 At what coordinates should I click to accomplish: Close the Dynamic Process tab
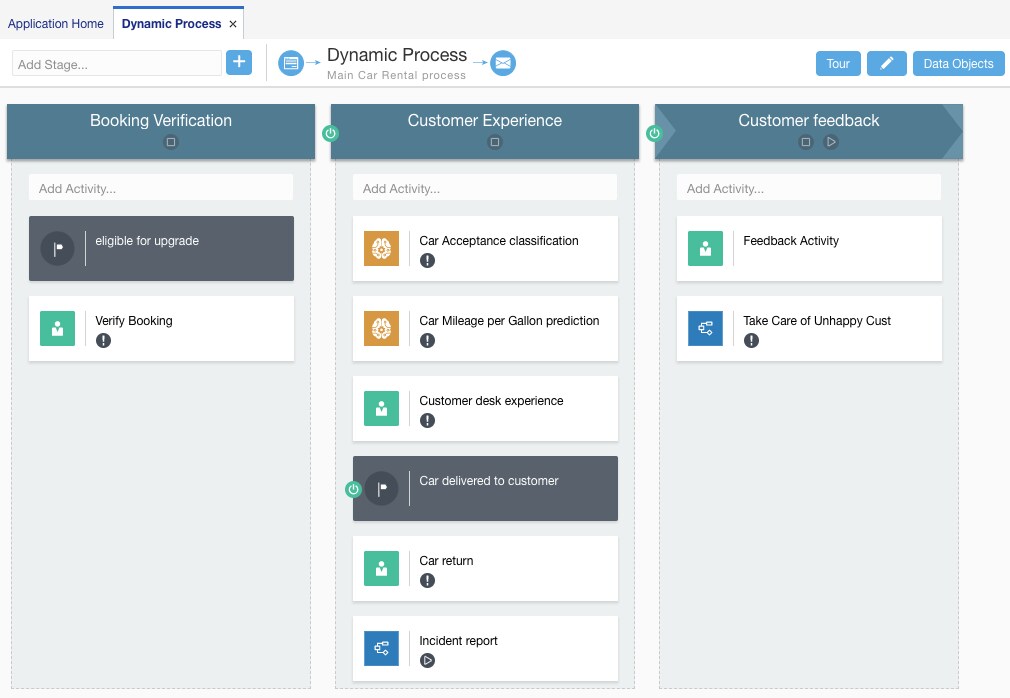pyautogui.click(x=233, y=23)
